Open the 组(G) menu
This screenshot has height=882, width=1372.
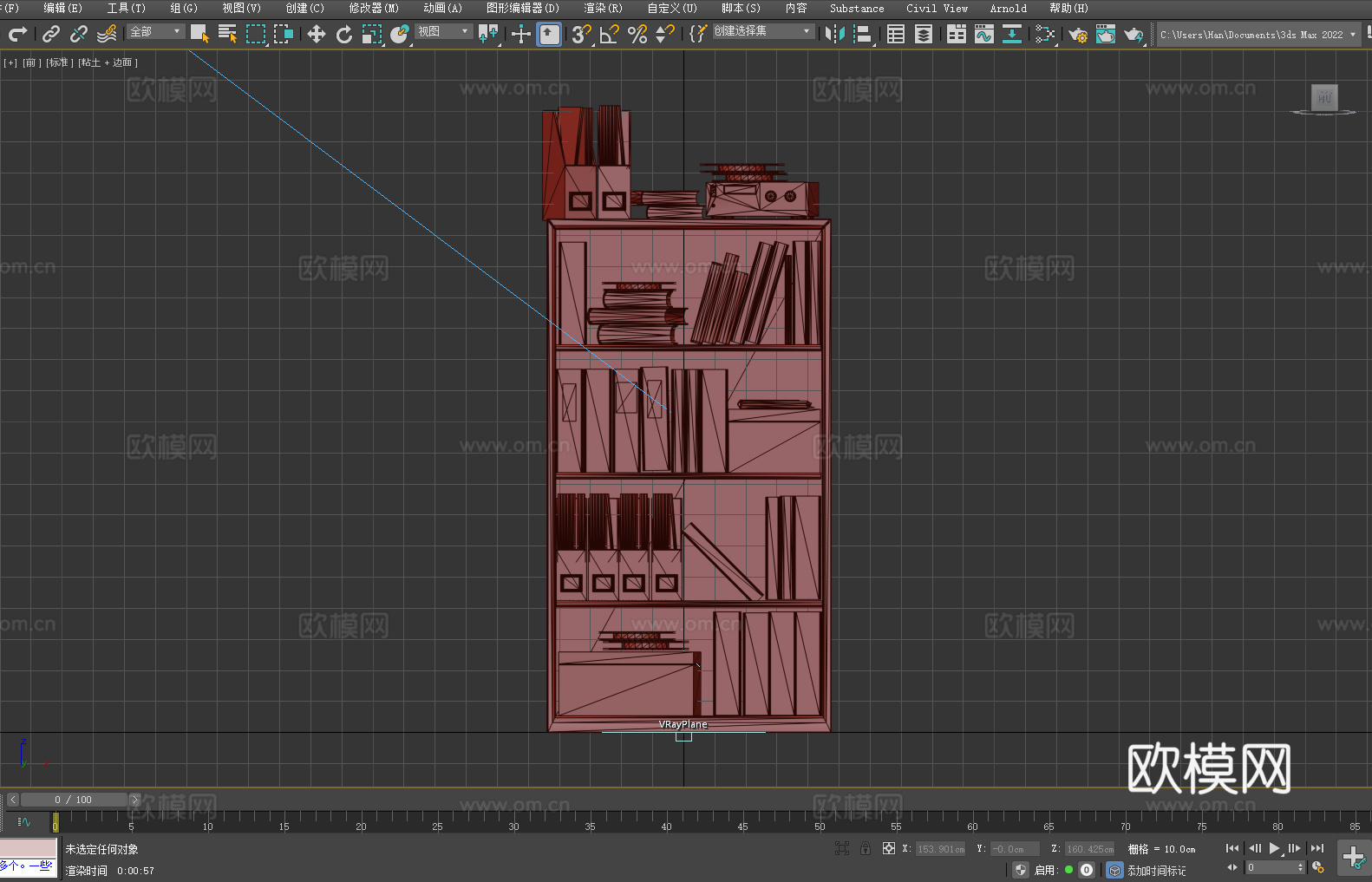pos(184,8)
